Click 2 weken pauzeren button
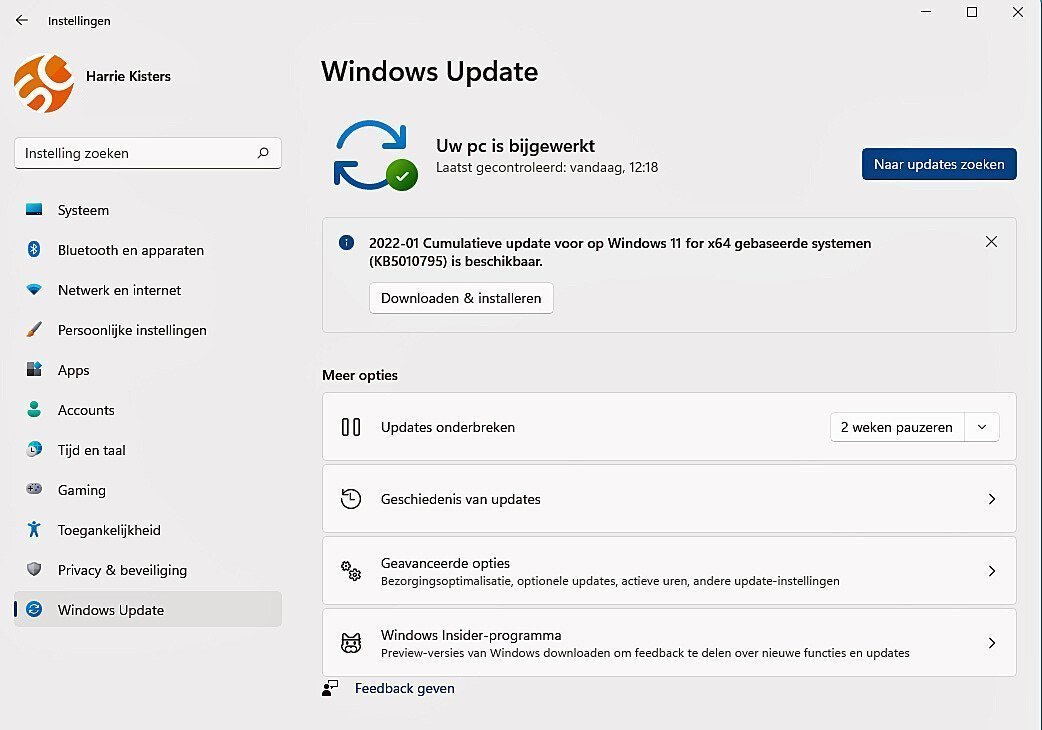 [896, 427]
